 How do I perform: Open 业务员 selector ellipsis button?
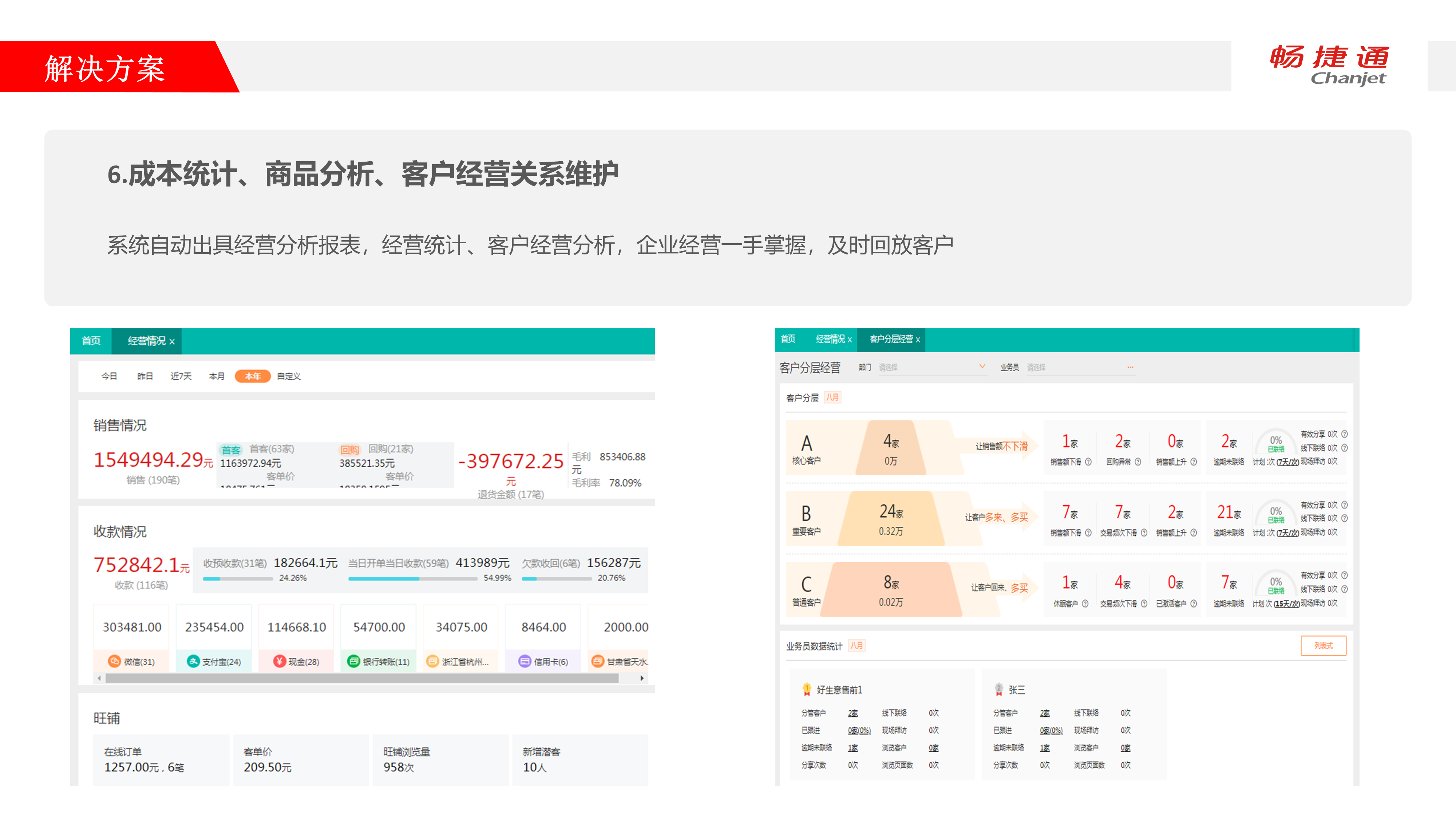[1131, 367]
